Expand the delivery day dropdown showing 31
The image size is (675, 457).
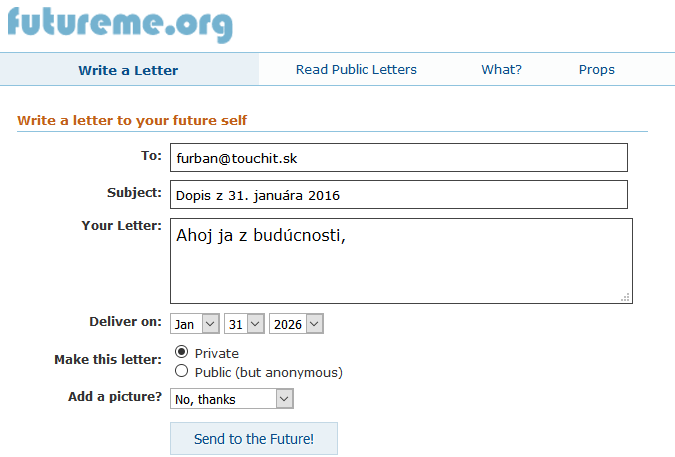244,324
